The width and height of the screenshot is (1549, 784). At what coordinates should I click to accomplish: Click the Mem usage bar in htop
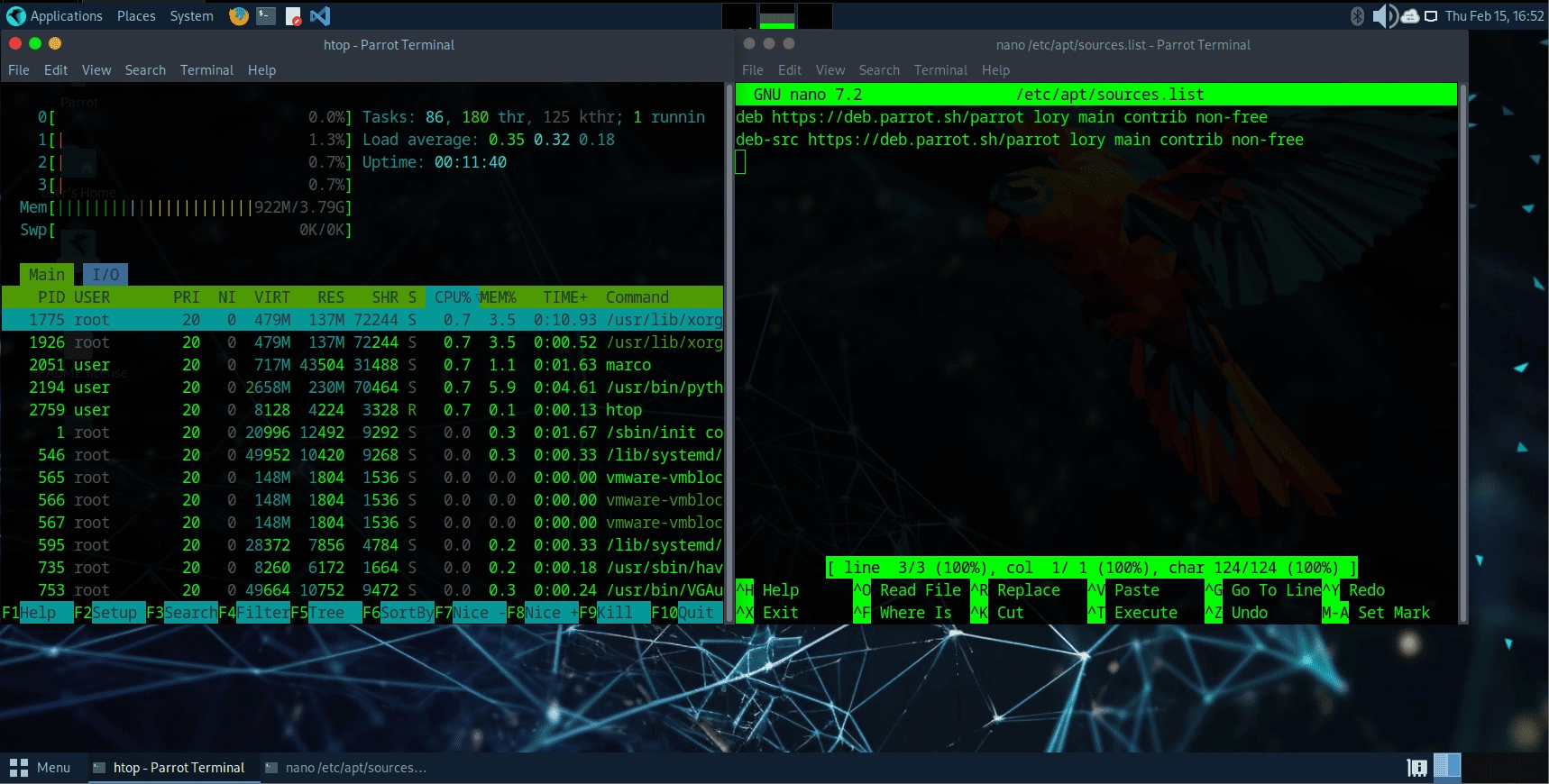186,207
